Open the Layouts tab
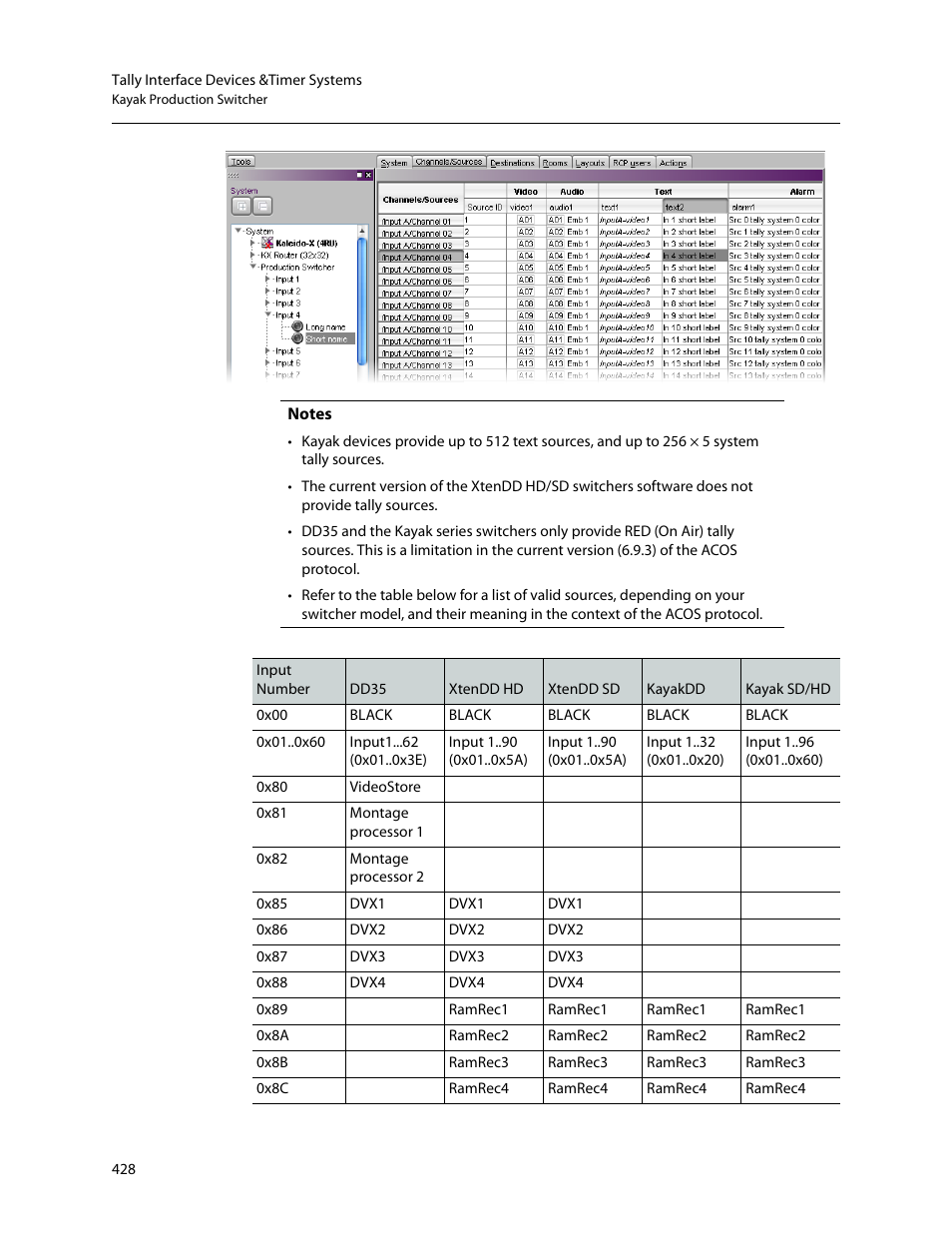The width and height of the screenshot is (952, 1233). (591, 163)
